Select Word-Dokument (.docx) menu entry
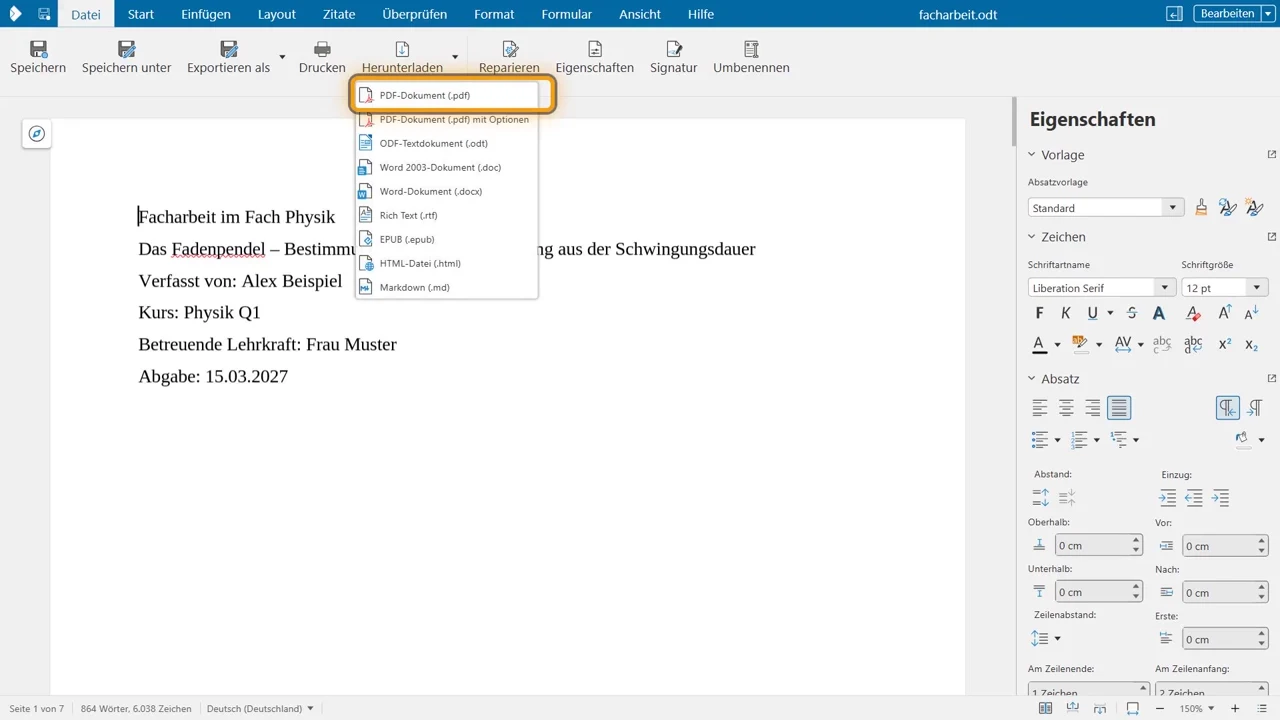The height and width of the screenshot is (720, 1280). click(x=447, y=191)
